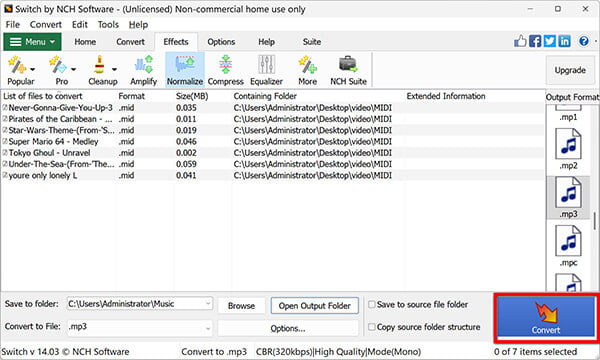Toggle checkbox for Super Mario 64 - Medley

click(x=5, y=142)
